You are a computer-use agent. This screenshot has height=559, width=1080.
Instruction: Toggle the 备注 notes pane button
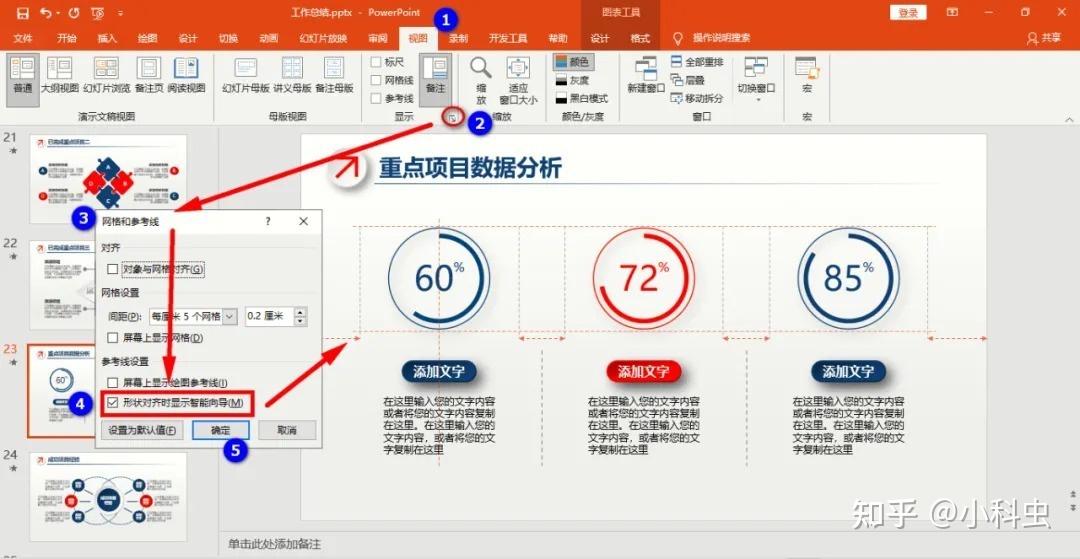click(x=435, y=80)
